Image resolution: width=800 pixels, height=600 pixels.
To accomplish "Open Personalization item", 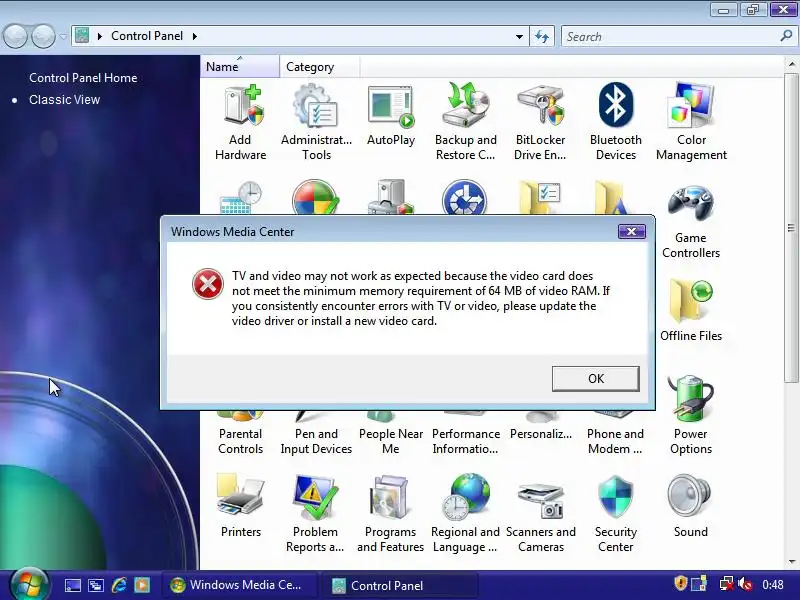I will 541,434.
